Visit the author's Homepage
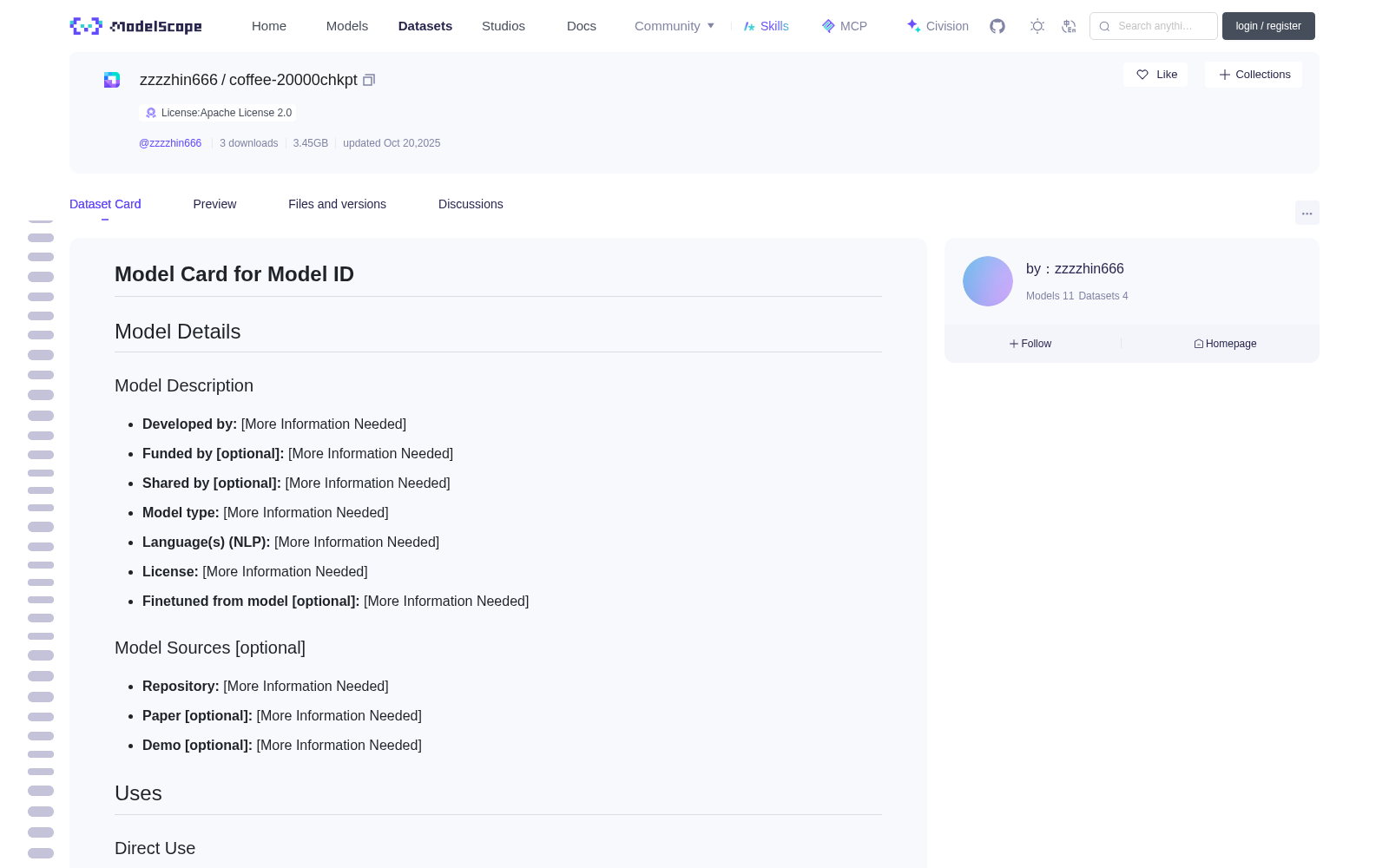The width and height of the screenshot is (1389, 868). click(x=1225, y=344)
